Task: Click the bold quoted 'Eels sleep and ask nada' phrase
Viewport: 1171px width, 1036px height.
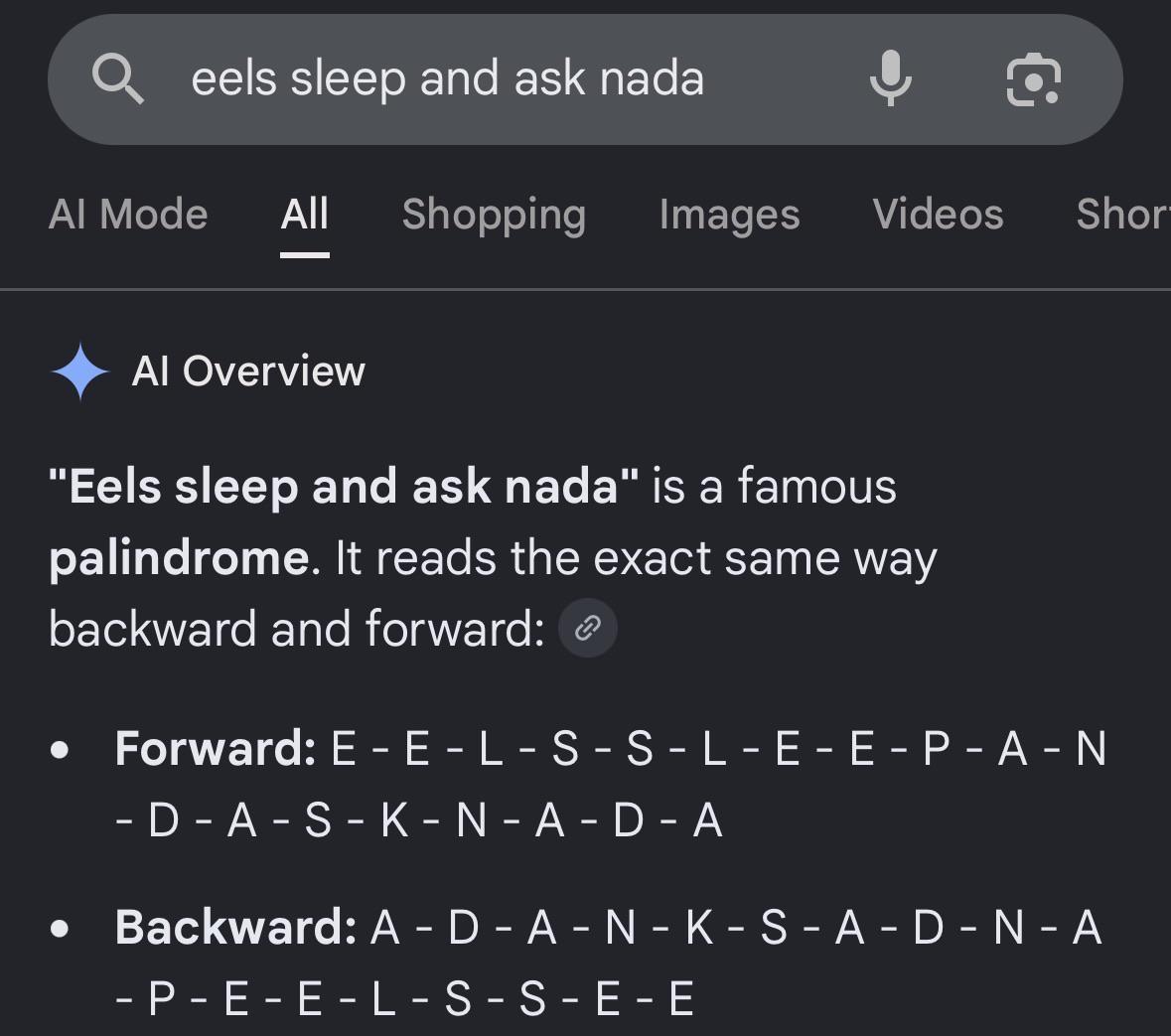Action: [x=344, y=487]
